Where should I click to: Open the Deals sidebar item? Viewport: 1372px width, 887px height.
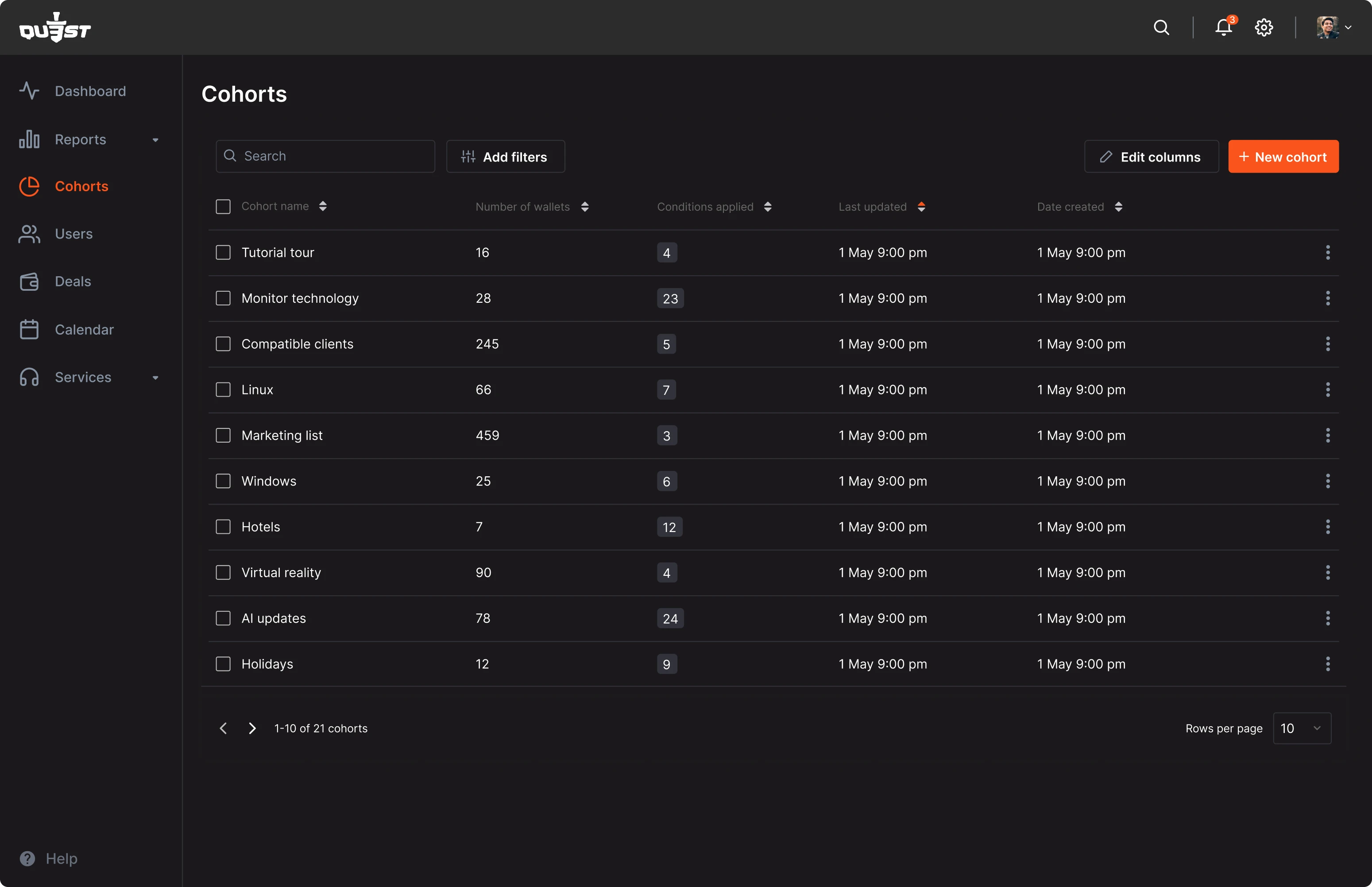pyautogui.click(x=73, y=282)
